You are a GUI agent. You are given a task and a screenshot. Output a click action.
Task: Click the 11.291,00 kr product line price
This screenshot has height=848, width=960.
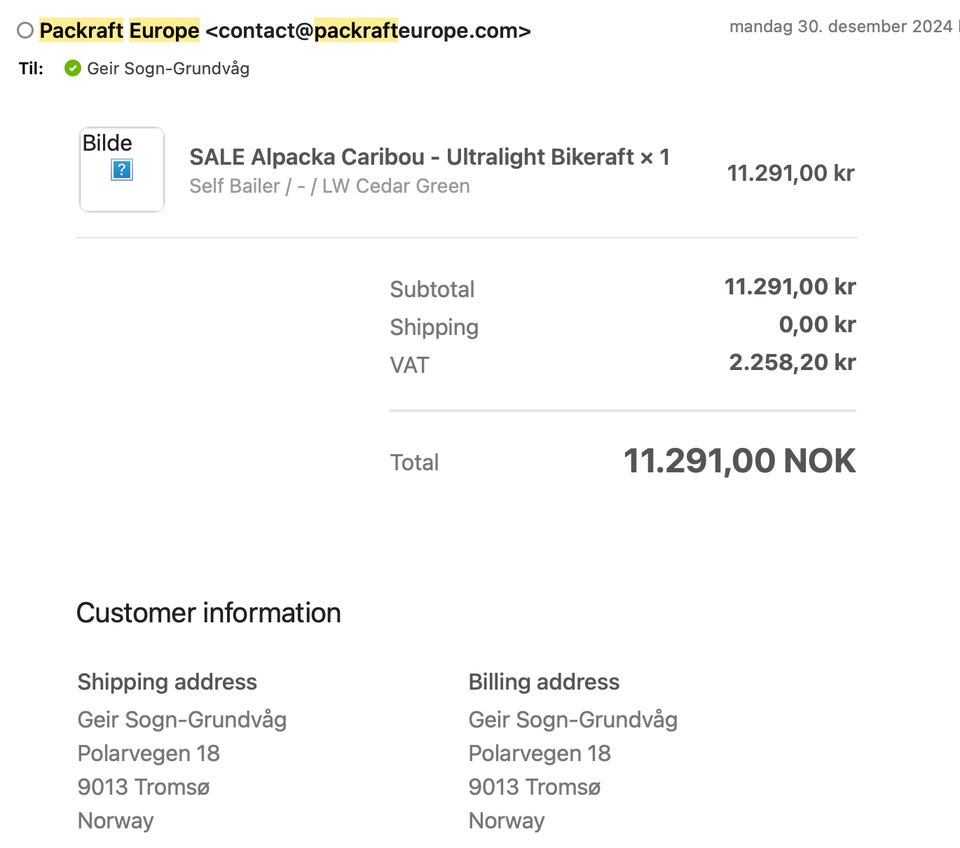790,173
